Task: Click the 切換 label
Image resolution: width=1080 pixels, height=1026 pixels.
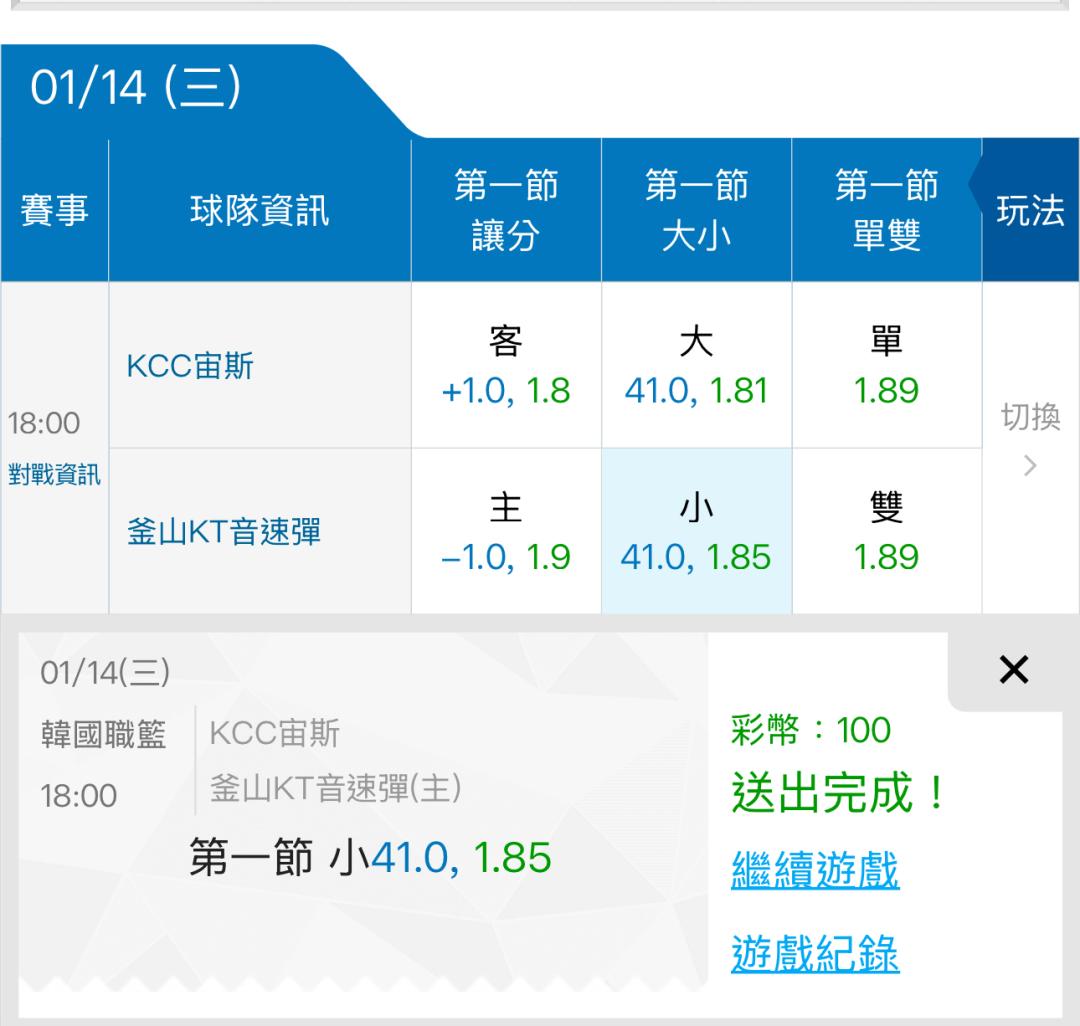Action: tap(1030, 417)
